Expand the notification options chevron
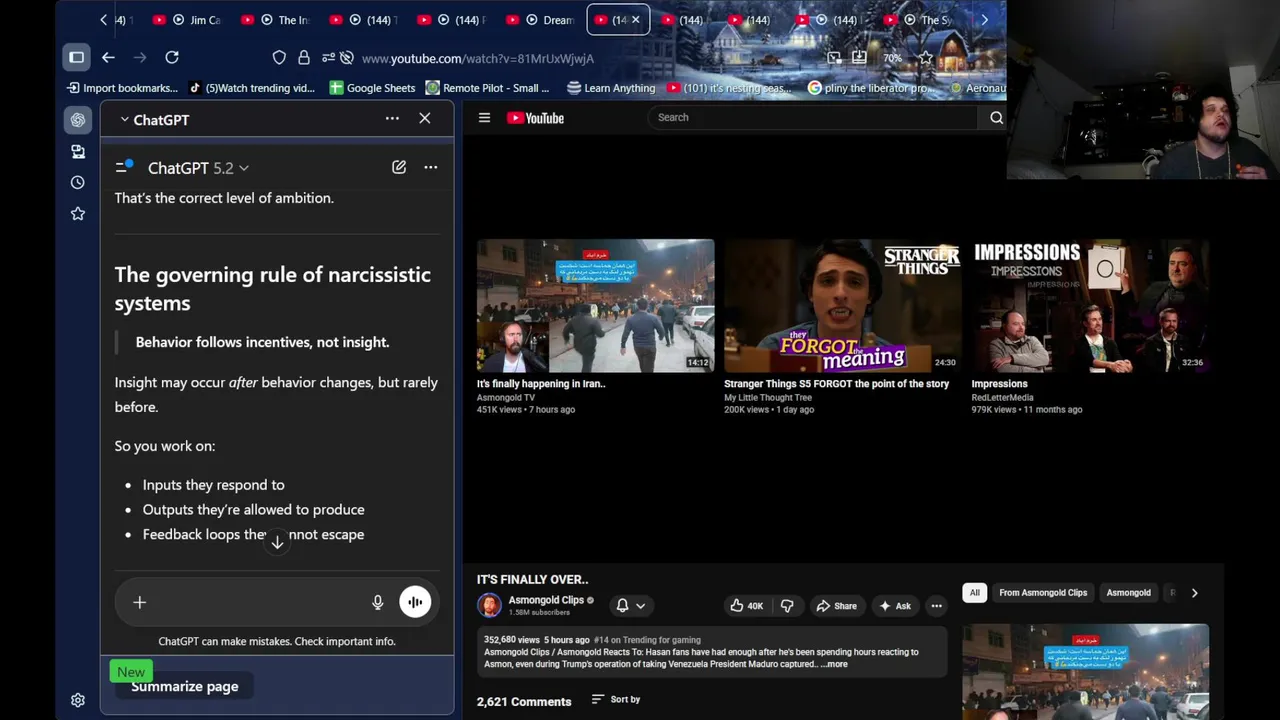 point(640,606)
